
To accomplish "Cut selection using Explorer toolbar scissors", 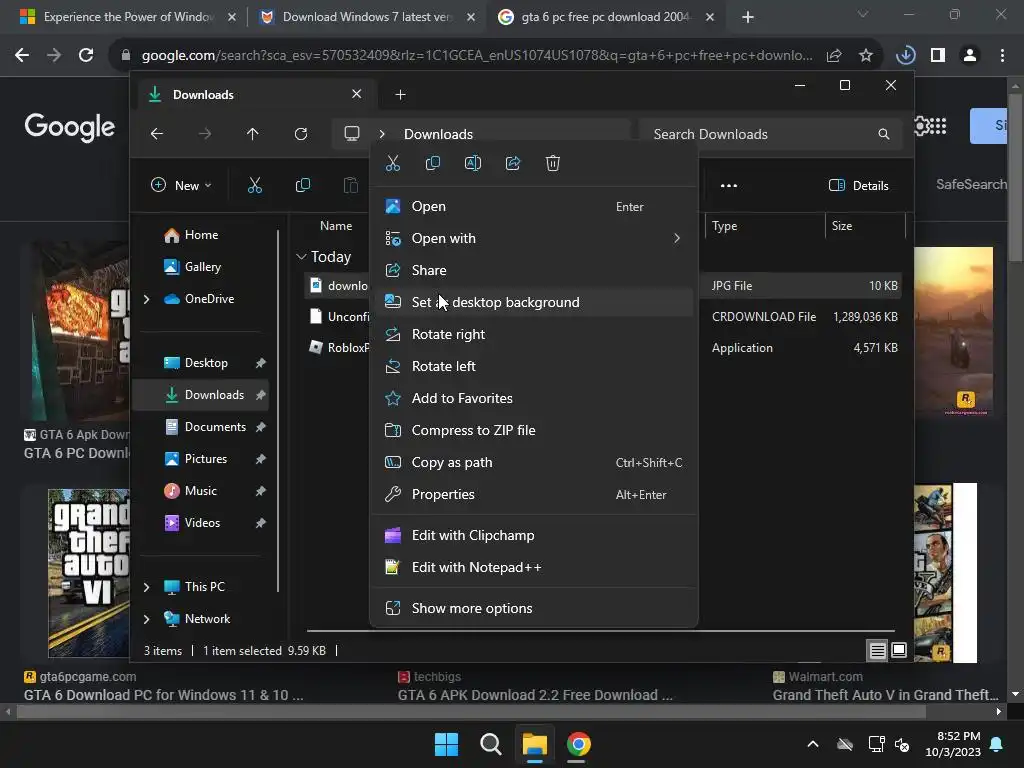I will 255,185.
